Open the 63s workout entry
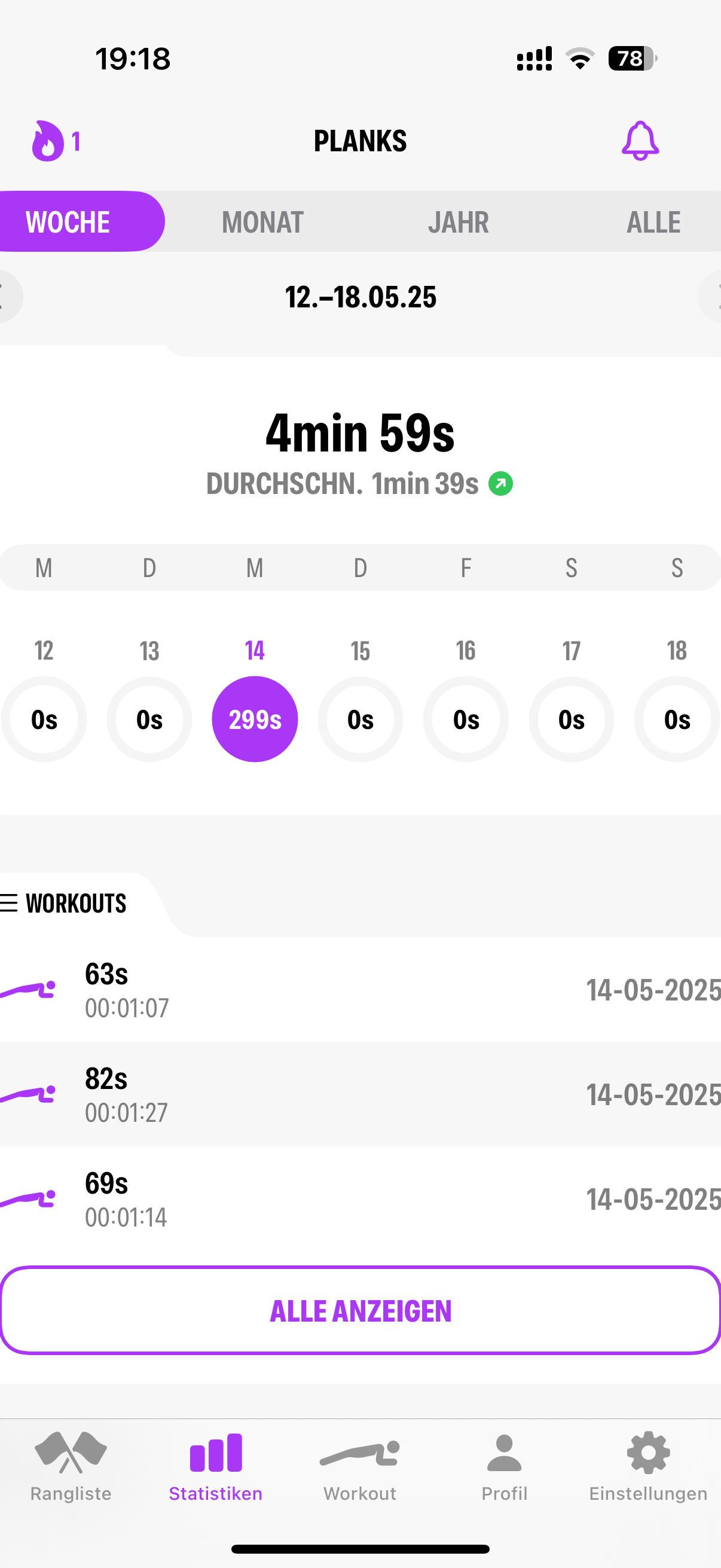Screen dimensions: 721x1568 click(360, 990)
